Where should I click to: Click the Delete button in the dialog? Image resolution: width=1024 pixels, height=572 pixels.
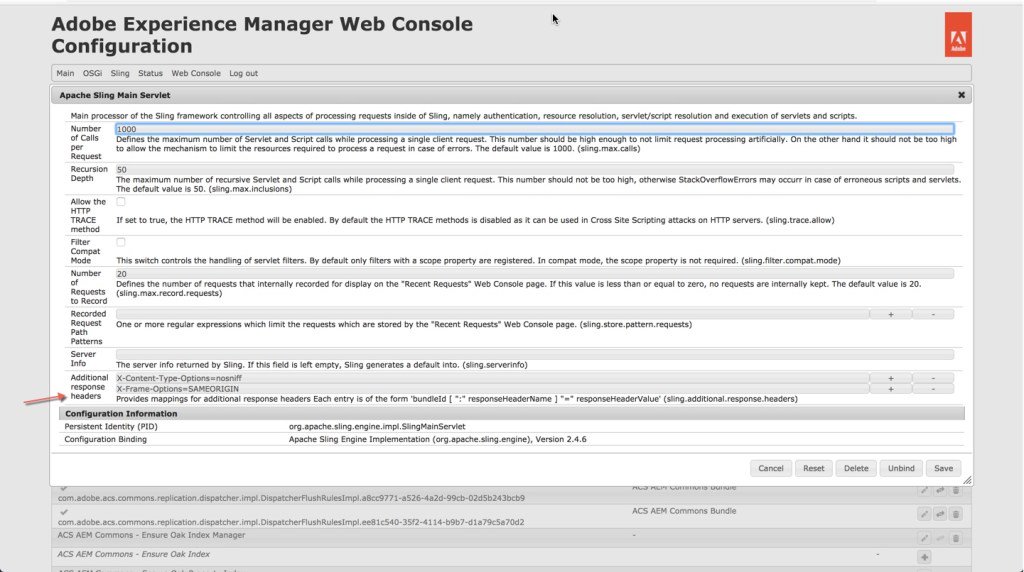tap(856, 468)
